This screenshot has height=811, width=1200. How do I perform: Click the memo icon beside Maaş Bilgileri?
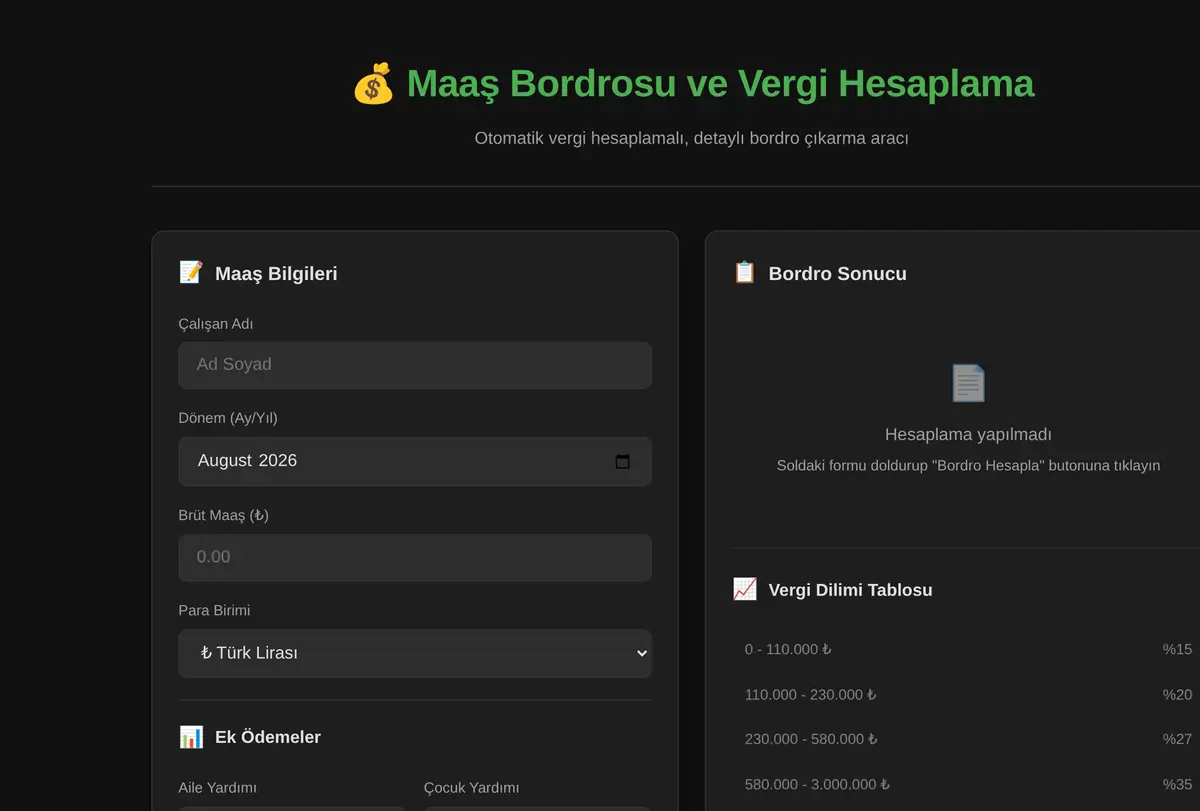pos(191,273)
